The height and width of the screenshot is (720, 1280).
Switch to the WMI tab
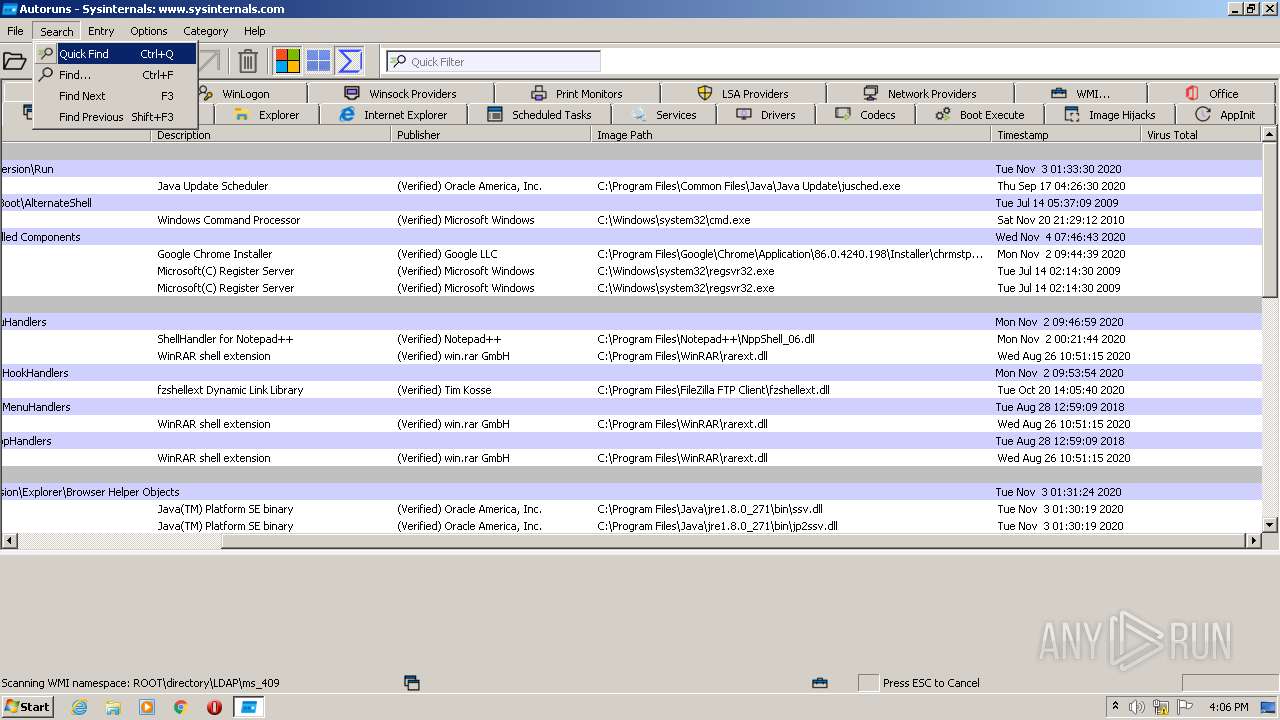point(1080,94)
